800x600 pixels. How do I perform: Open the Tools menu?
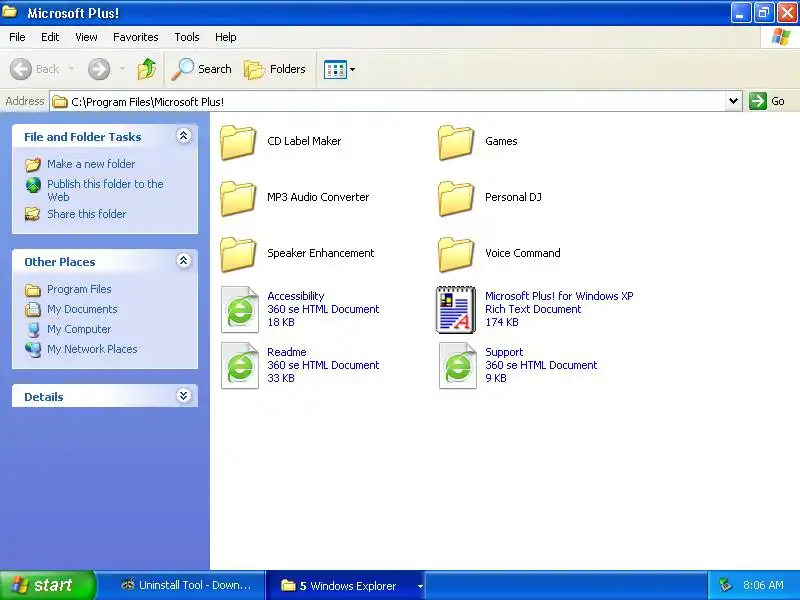pyautogui.click(x=187, y=37)
